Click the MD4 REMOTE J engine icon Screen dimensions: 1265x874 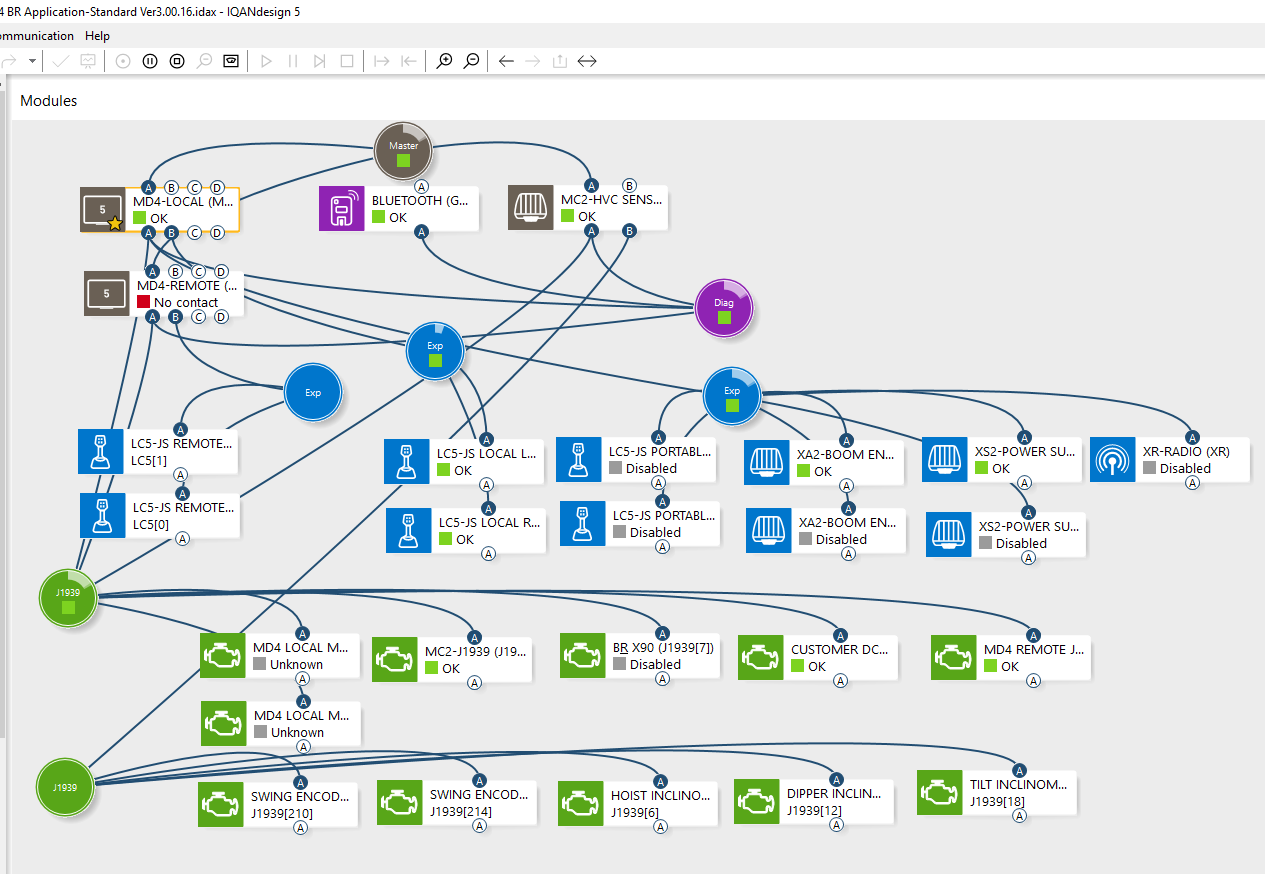pos(954,658)
